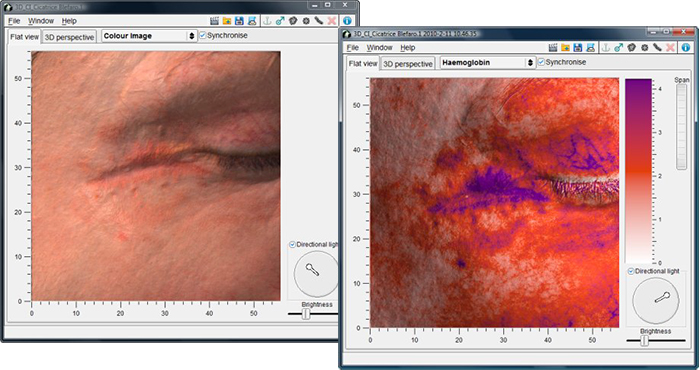Click red X delete icon, Haemoglobin window
Screen dimensions: 700x370
pos(670,47)
